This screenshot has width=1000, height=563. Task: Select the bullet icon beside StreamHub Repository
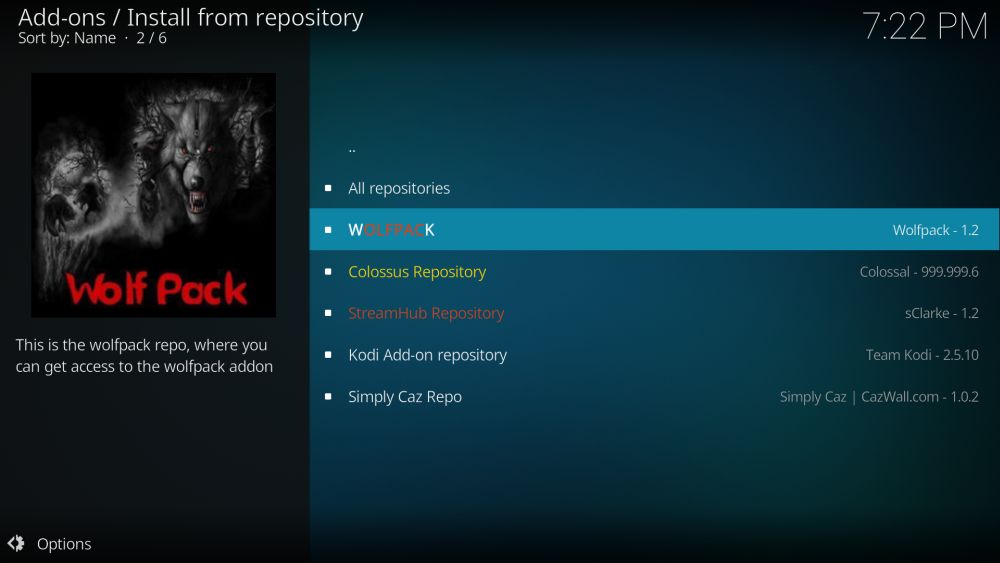click(x=328, y=313)
